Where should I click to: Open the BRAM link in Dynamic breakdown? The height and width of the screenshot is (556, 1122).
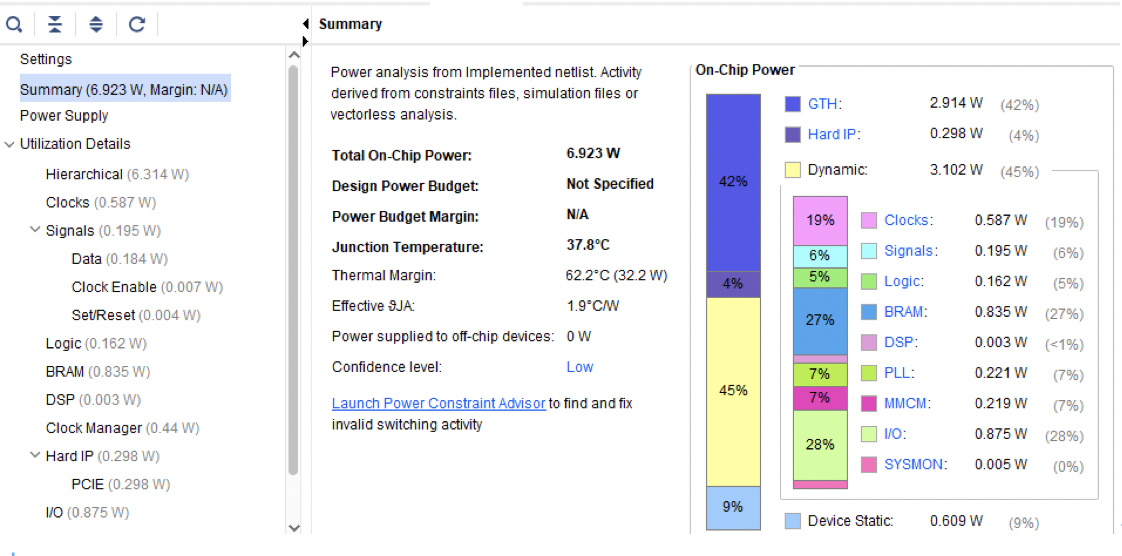[x=904, y=312]
